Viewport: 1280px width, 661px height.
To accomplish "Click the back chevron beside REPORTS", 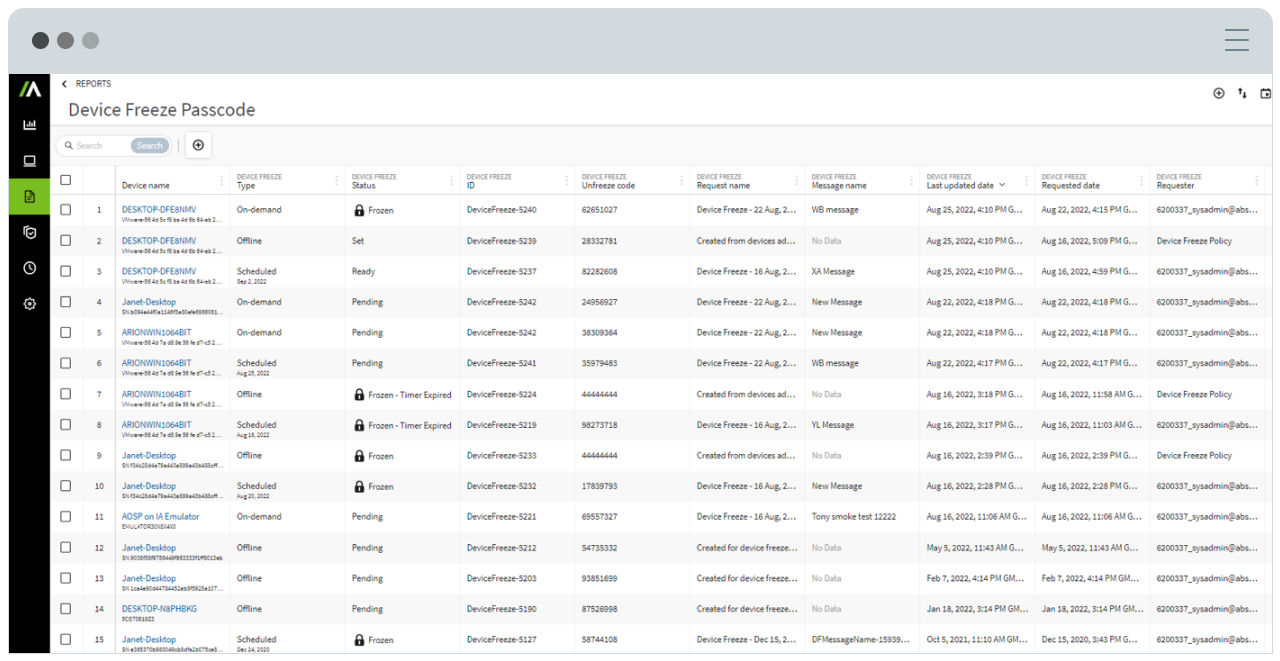I will tap(64, 84).
